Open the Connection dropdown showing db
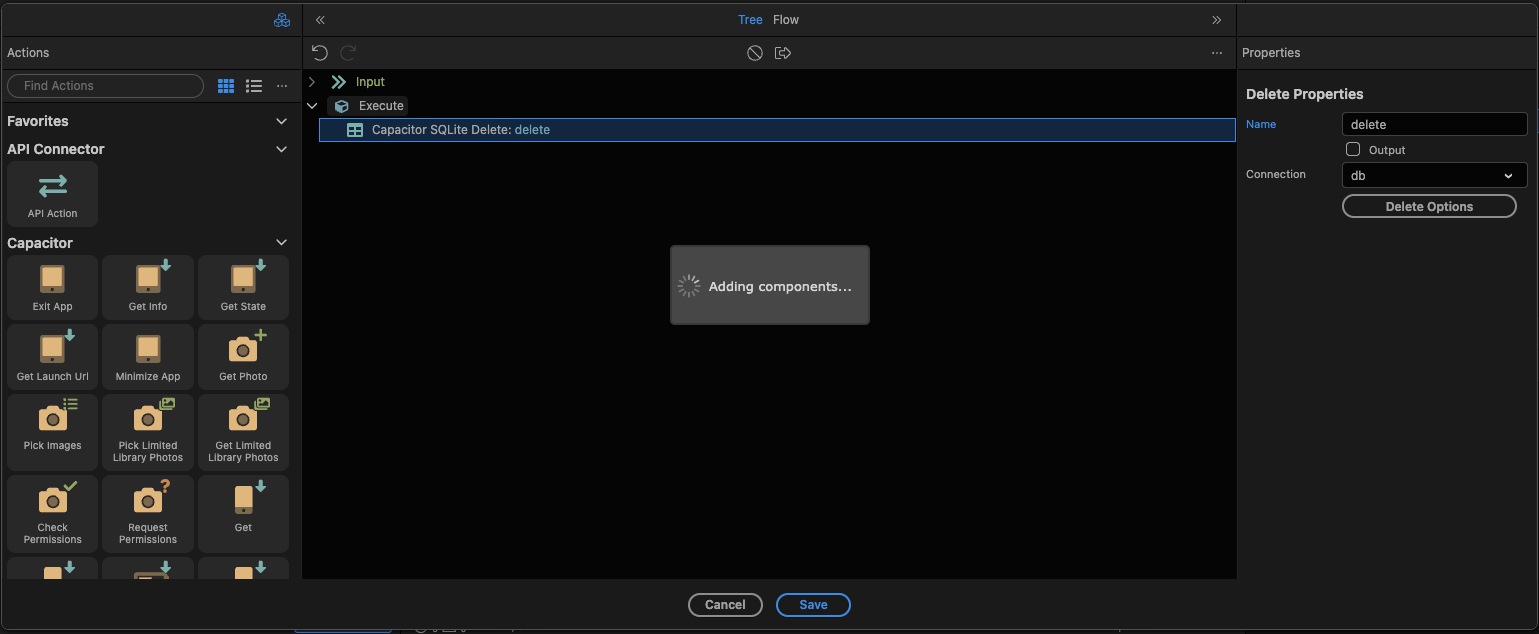Viewport: 1539px width, 634px height. coord(1433,175)
